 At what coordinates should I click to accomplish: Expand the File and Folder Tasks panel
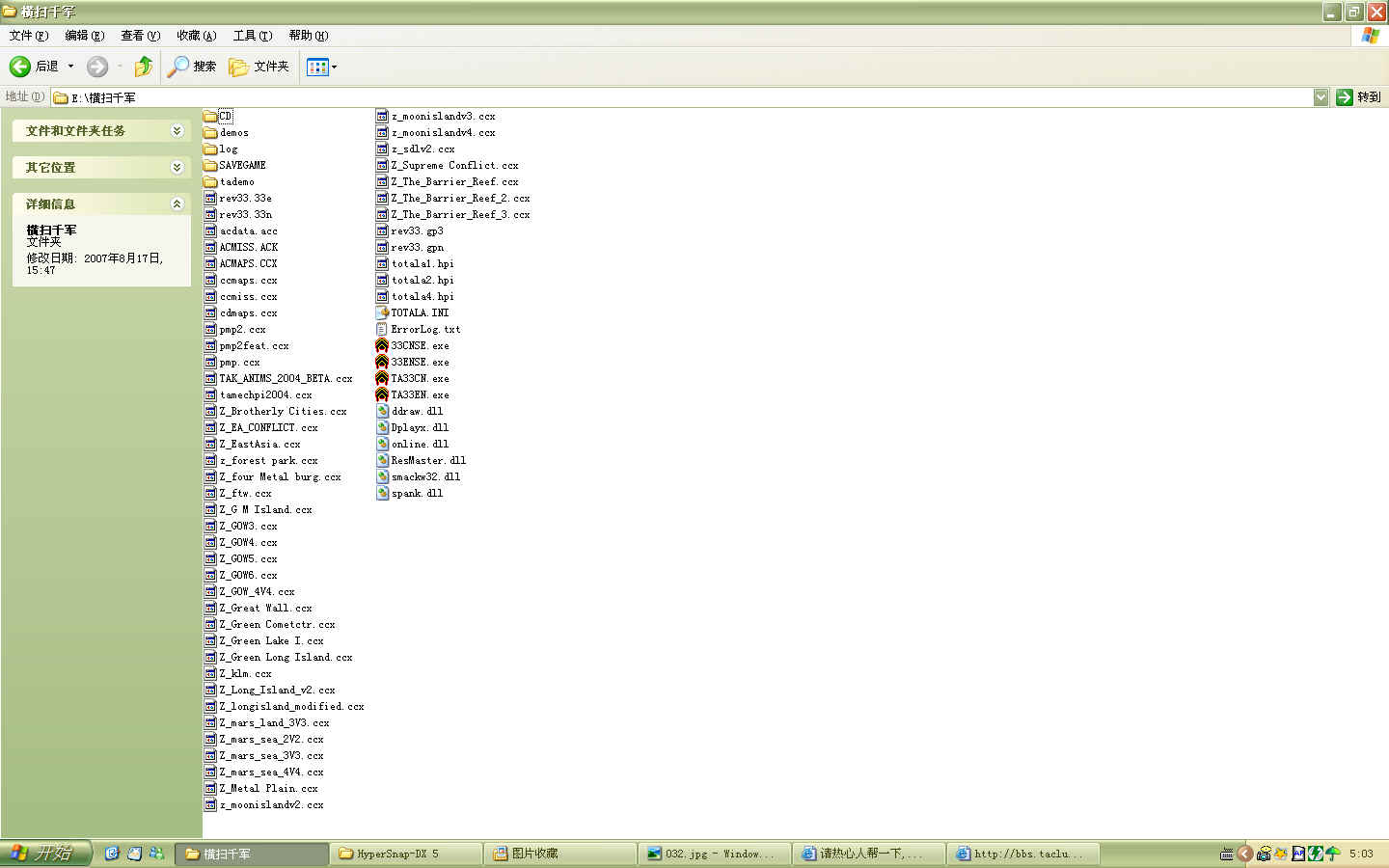tap(177, 131)
